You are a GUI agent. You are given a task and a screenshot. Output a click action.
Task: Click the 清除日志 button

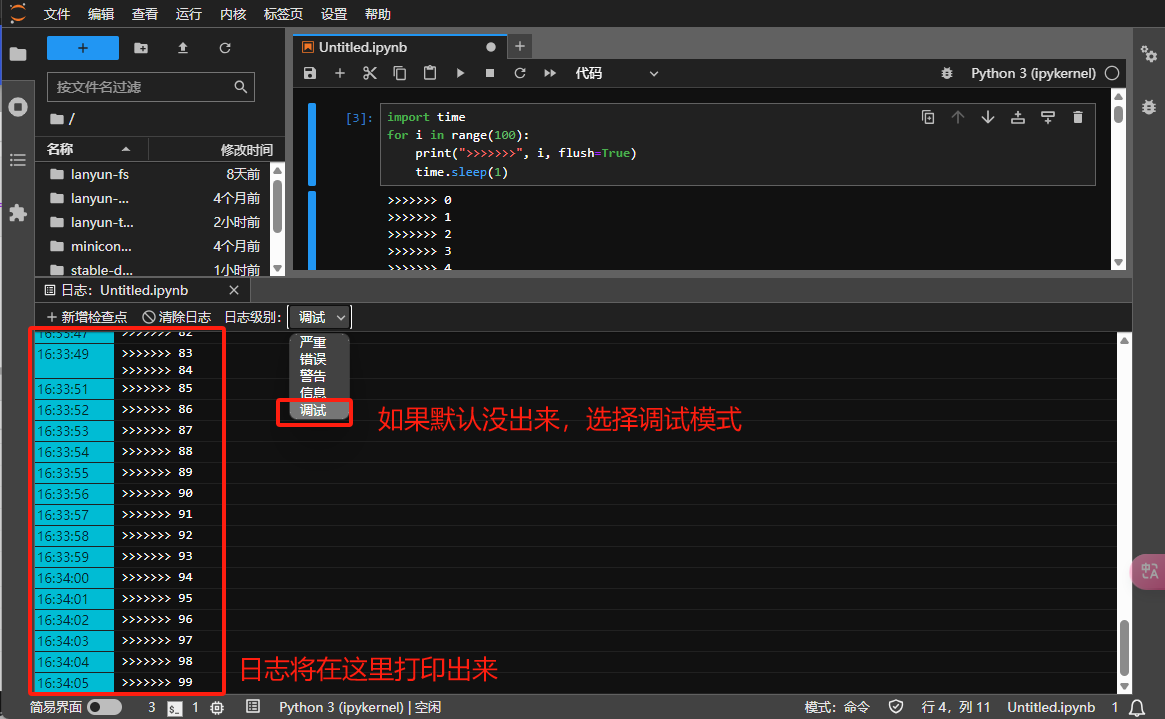[x=177, y=317]
